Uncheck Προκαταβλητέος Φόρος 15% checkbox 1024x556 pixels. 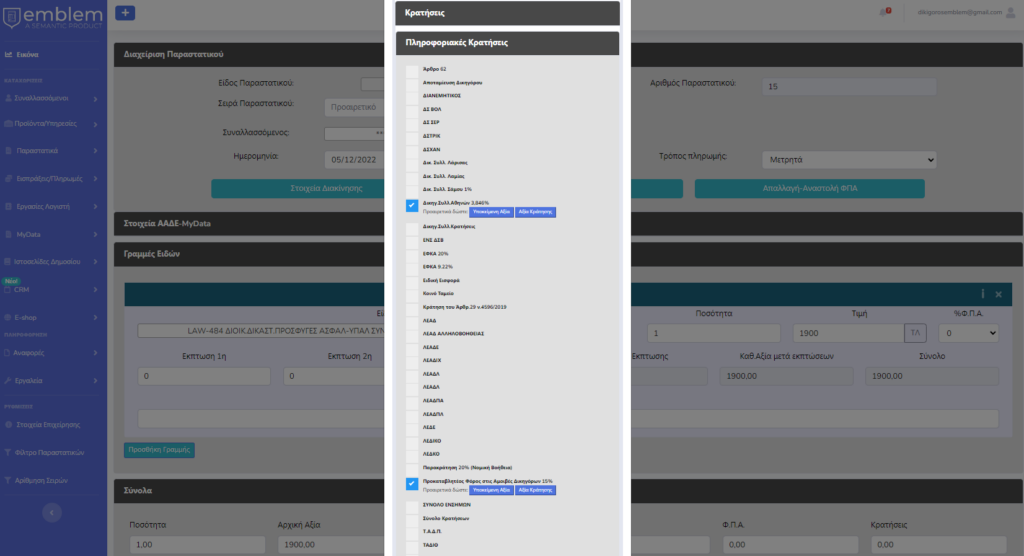[x=412, y=484]
